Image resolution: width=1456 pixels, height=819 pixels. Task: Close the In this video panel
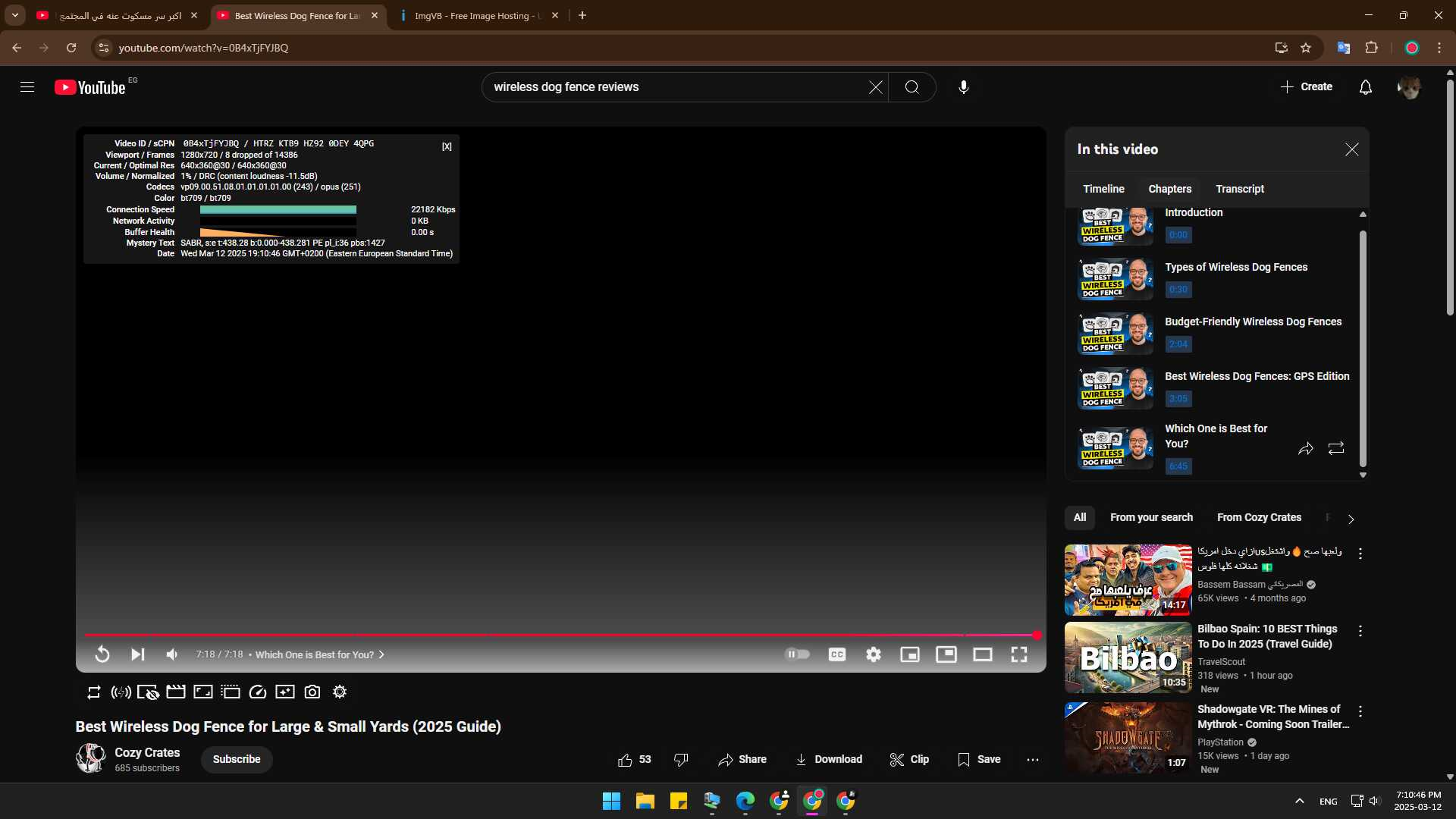[1351, 149]
